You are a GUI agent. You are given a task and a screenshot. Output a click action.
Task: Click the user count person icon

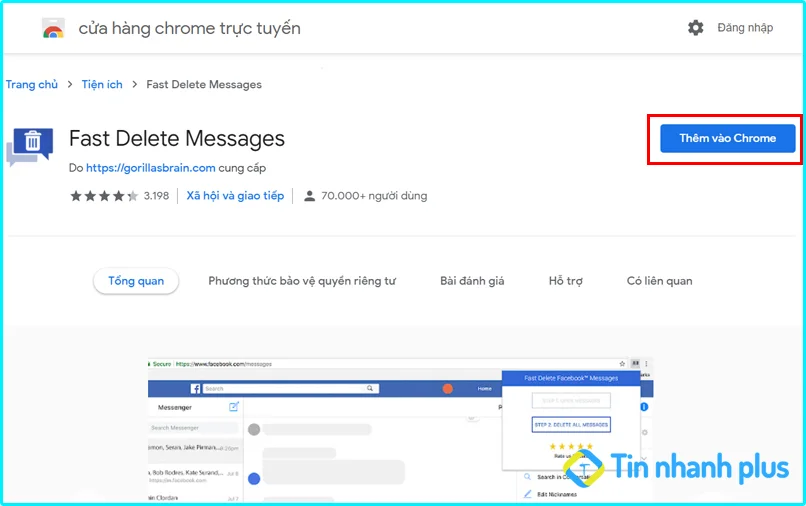coord(309,196)
